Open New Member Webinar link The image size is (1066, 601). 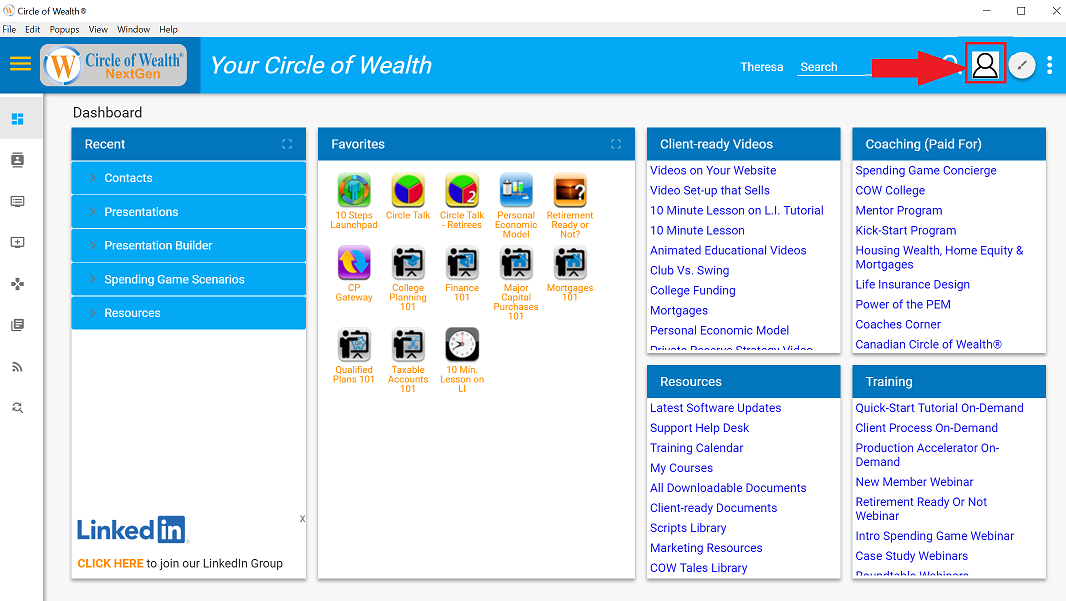pyautogui.click(x=914, y=482)
